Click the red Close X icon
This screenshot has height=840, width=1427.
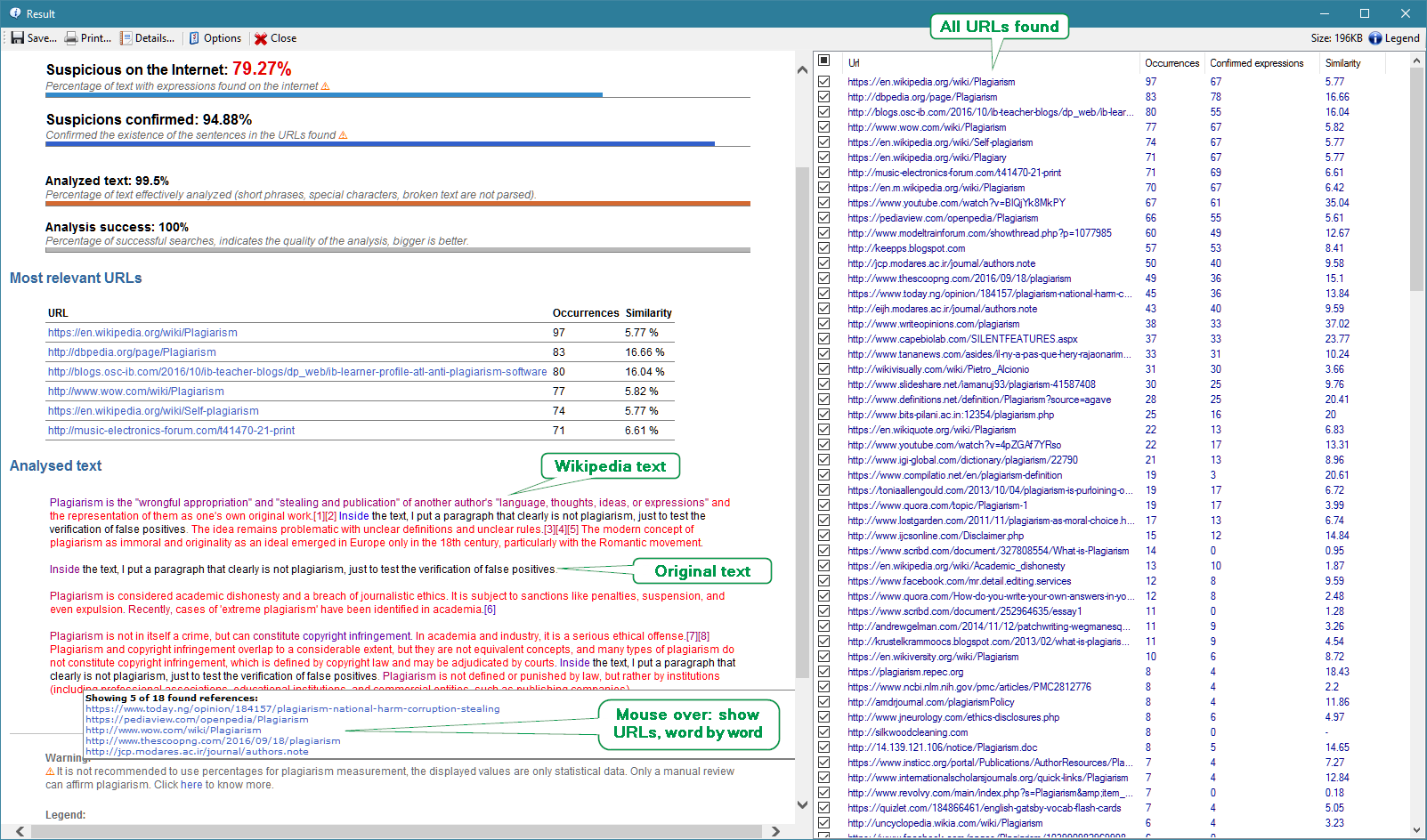coord(261,38)
